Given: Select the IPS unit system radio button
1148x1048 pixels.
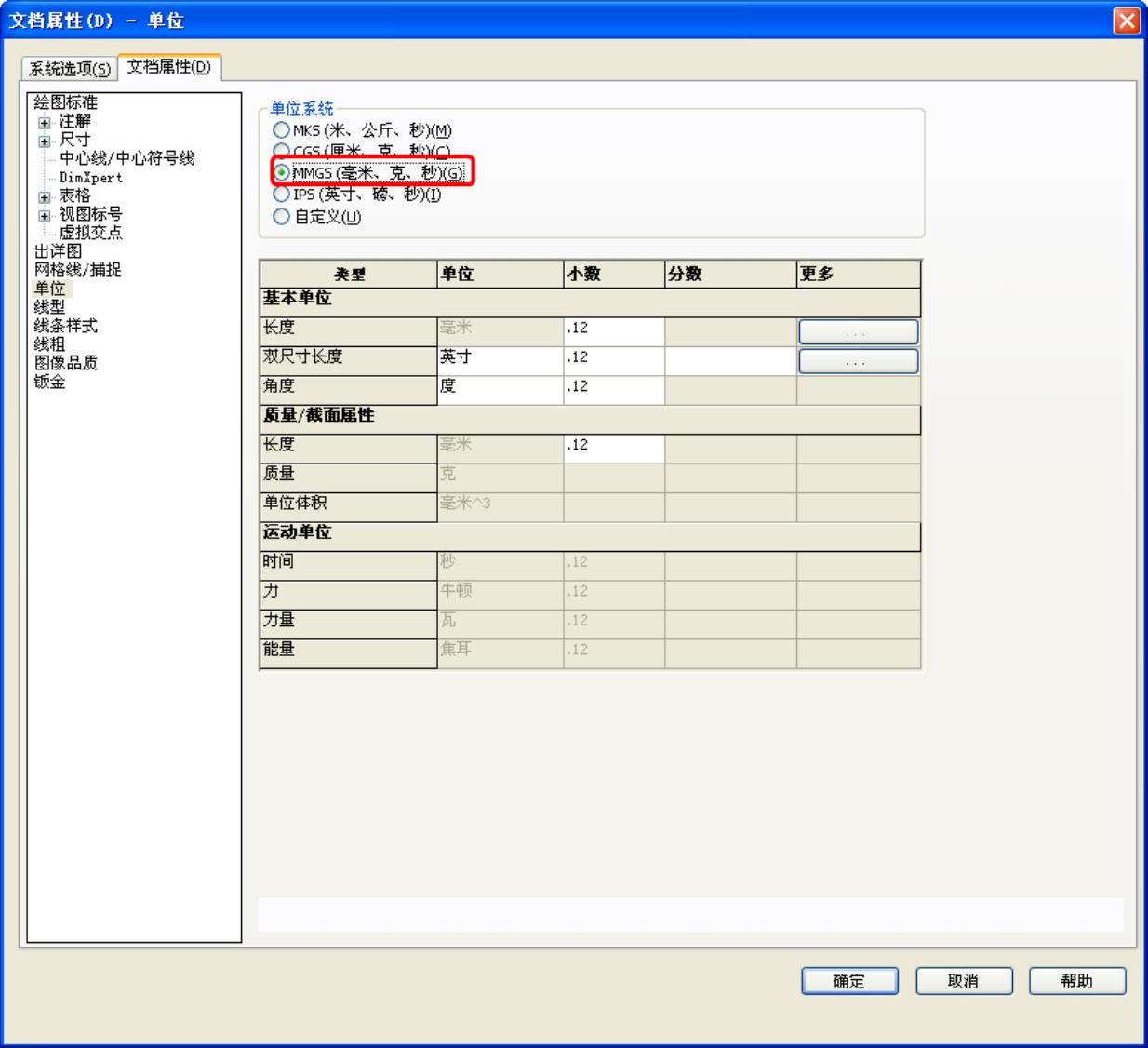Looking at the screenshot, I should tap(281, 195).
